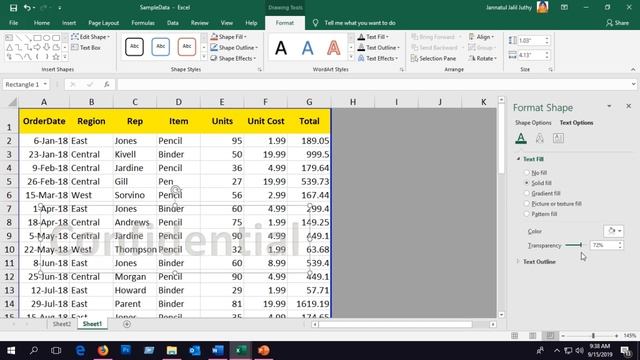Viewport: 640px width, 360px height.
Task: Select Picture or texture fill option
Action: (527, 203)
